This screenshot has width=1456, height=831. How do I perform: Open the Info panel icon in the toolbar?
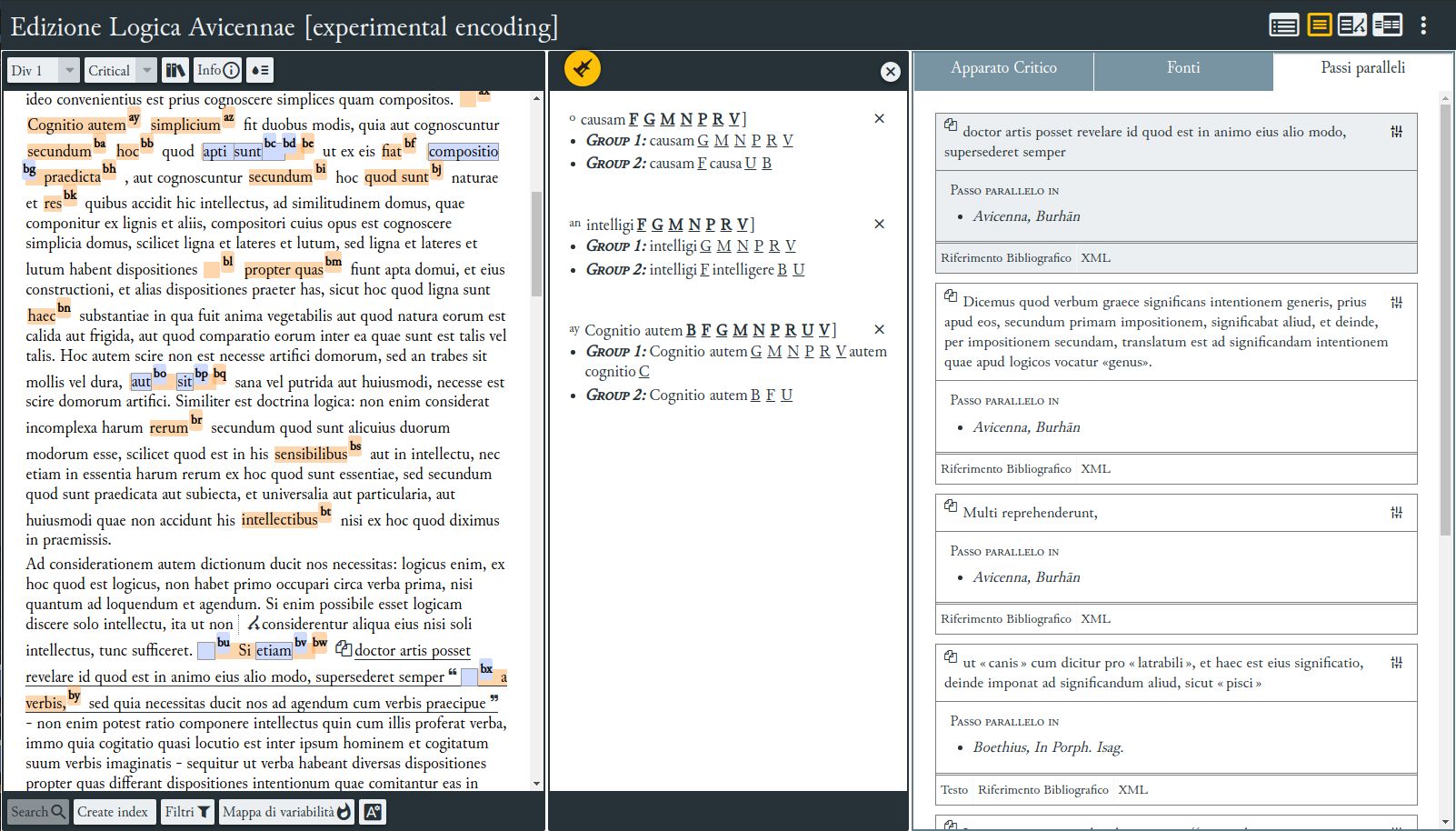click(216, 70)
